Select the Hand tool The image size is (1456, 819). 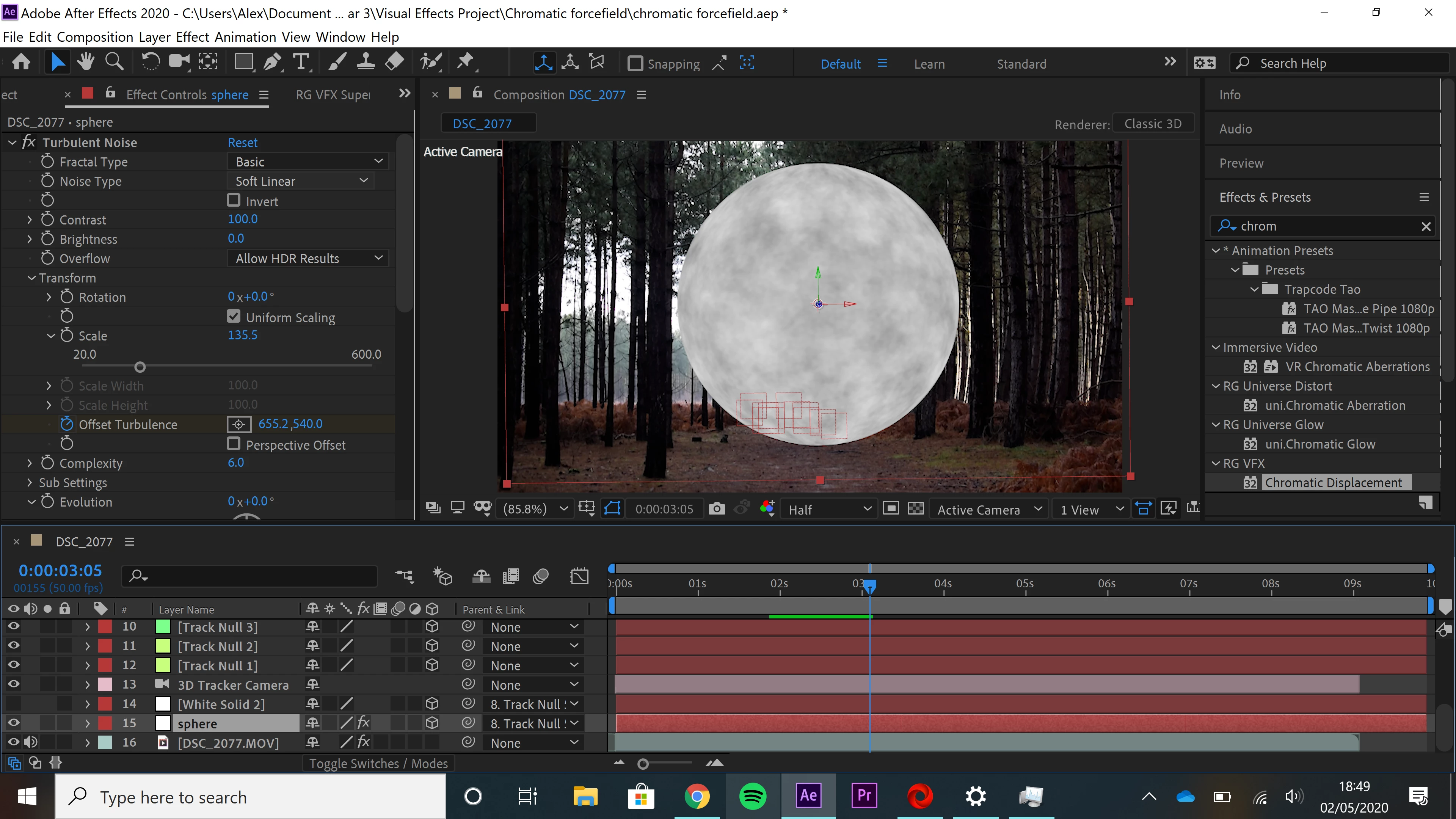coord(86,61)
